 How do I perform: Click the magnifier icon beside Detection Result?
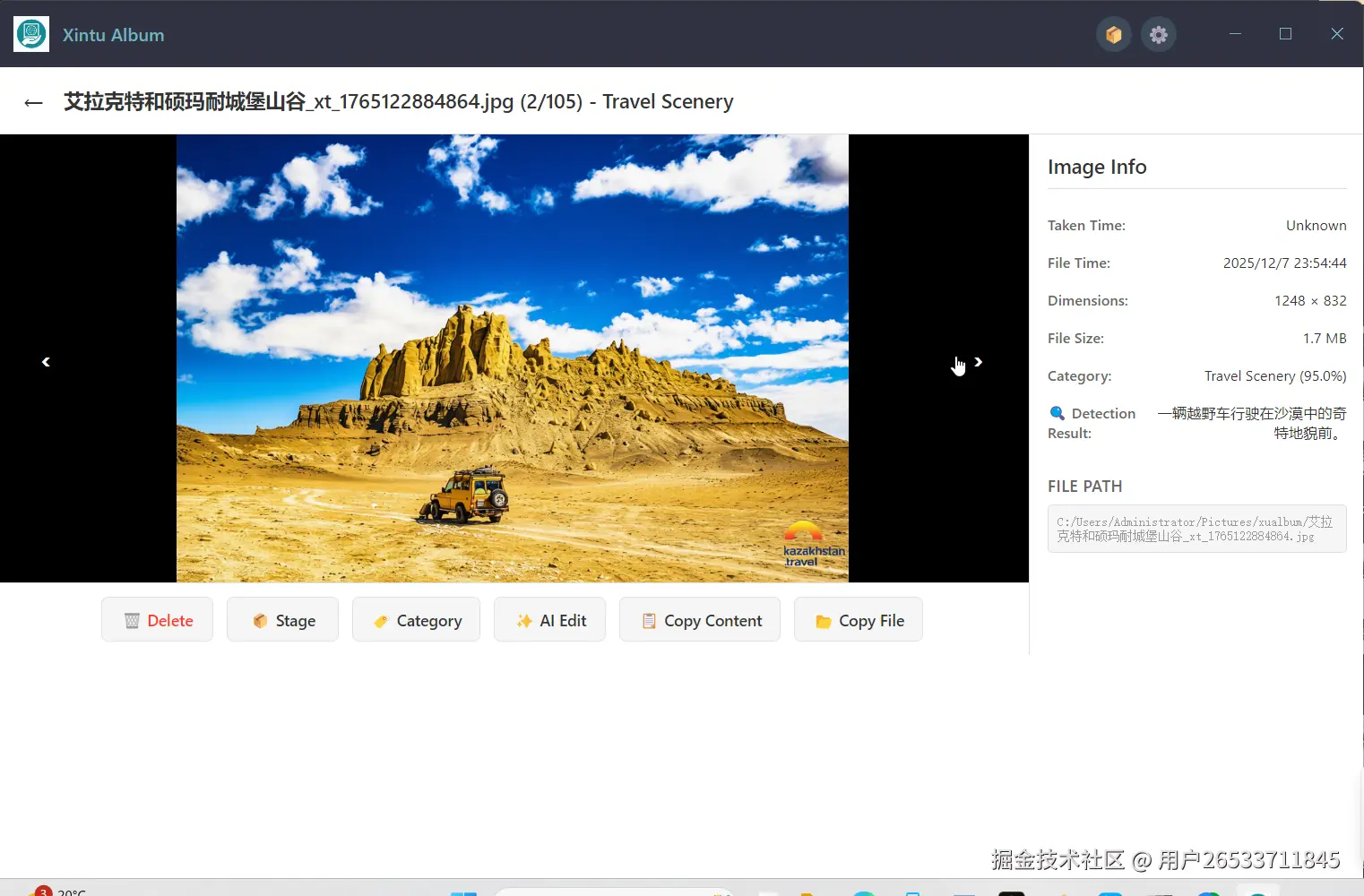point(1056,413)
